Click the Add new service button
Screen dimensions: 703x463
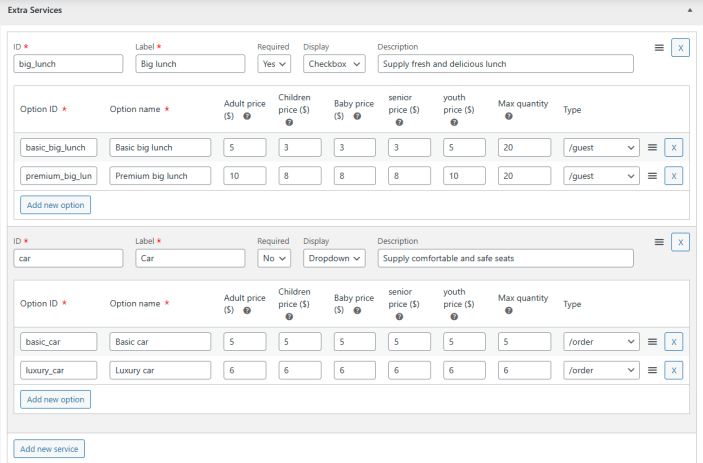pyautogui.click(x=49, y=448)
